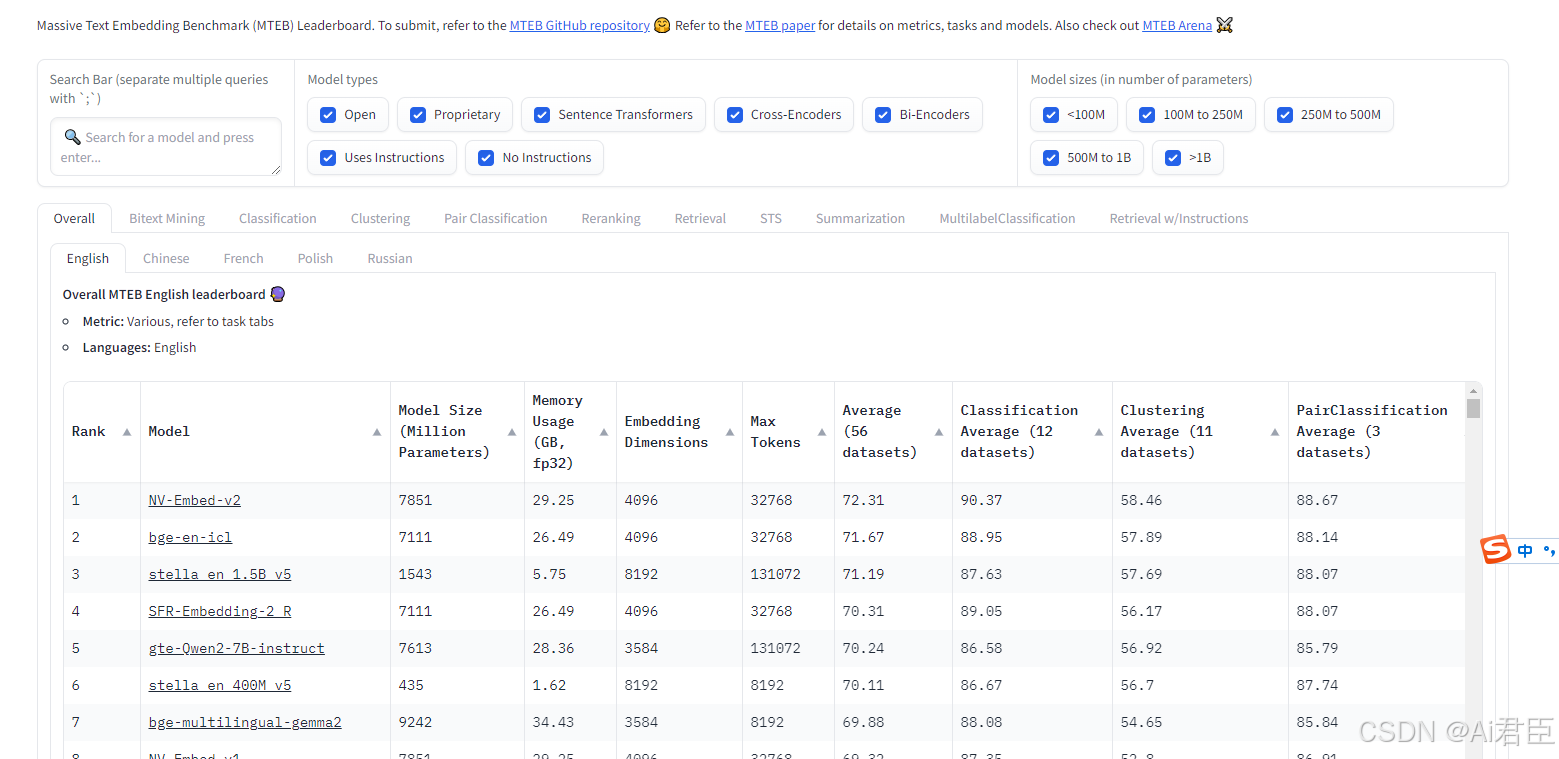Open NV-Embed-v2 model link
This screenshot has width=1559, height=759.
click(195, 500)
